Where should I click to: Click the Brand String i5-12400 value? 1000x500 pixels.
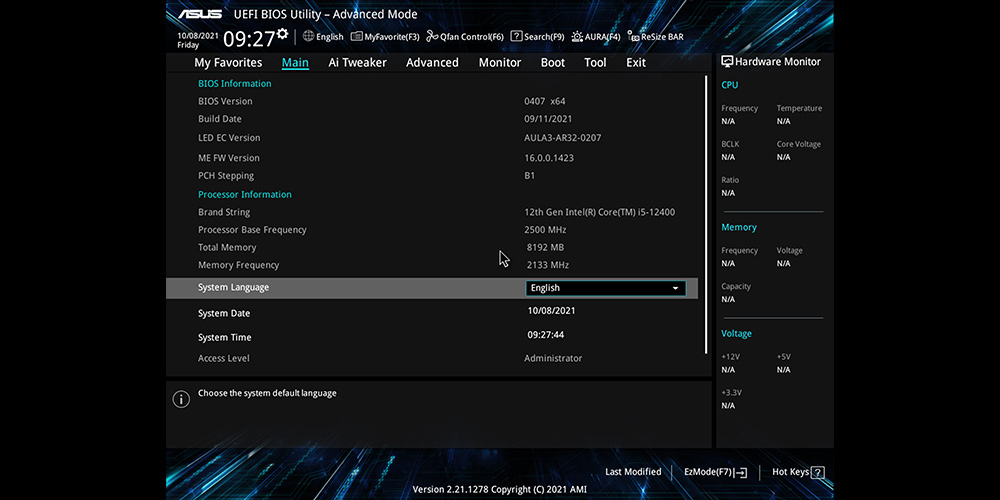point(599,212)
